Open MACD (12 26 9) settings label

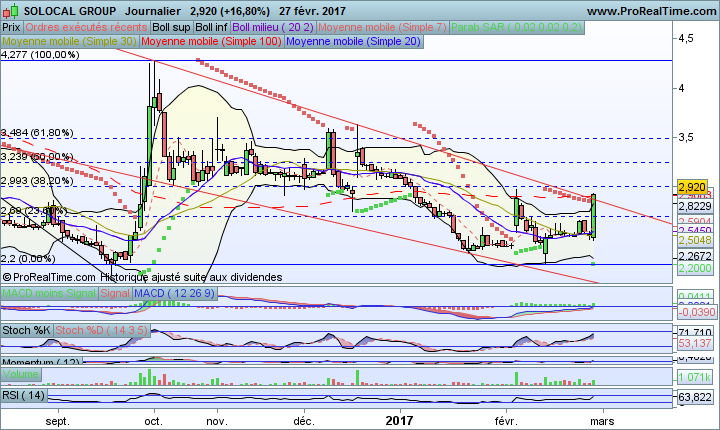coord(175,293)
